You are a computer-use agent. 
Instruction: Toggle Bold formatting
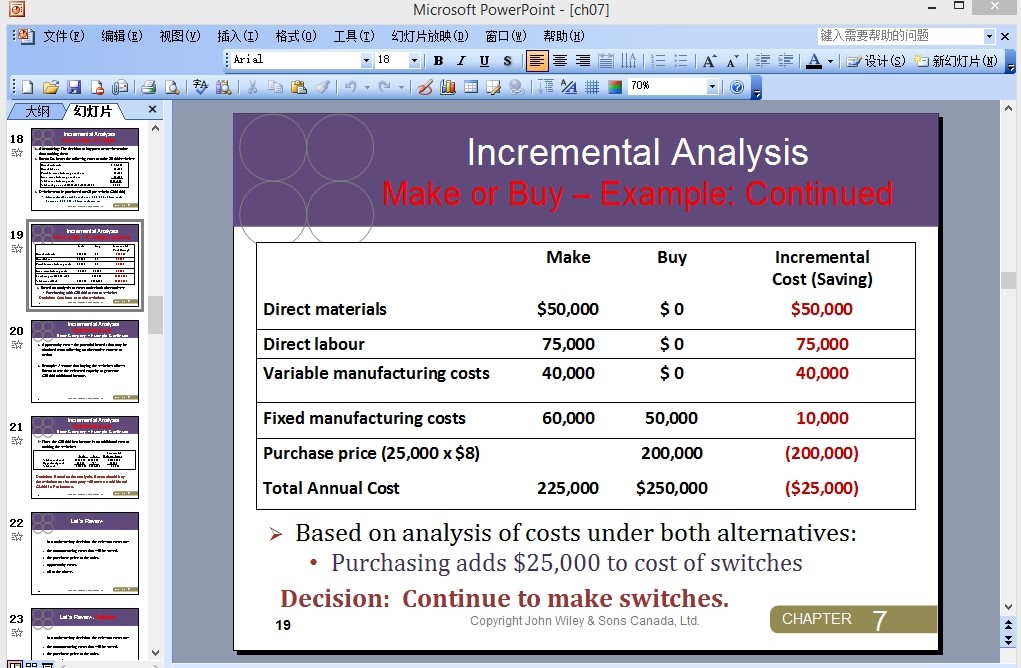(x=438, y=61)
